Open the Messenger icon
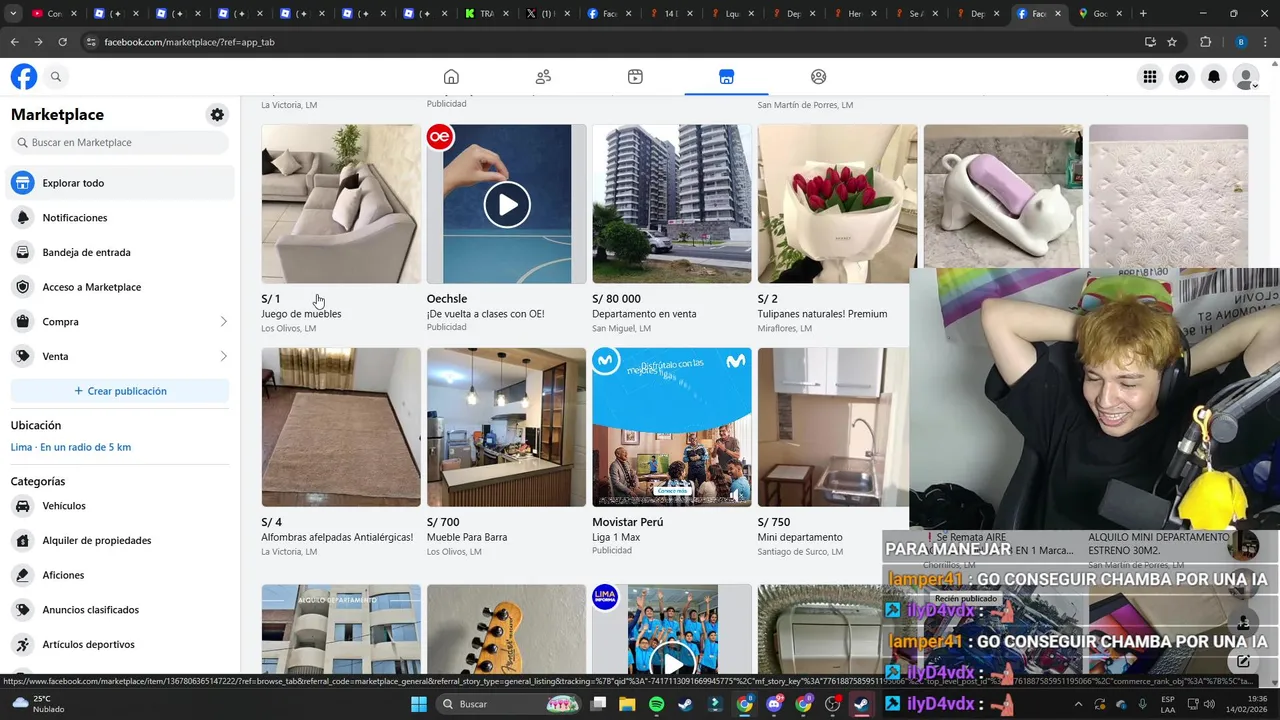 (1182, 77)
